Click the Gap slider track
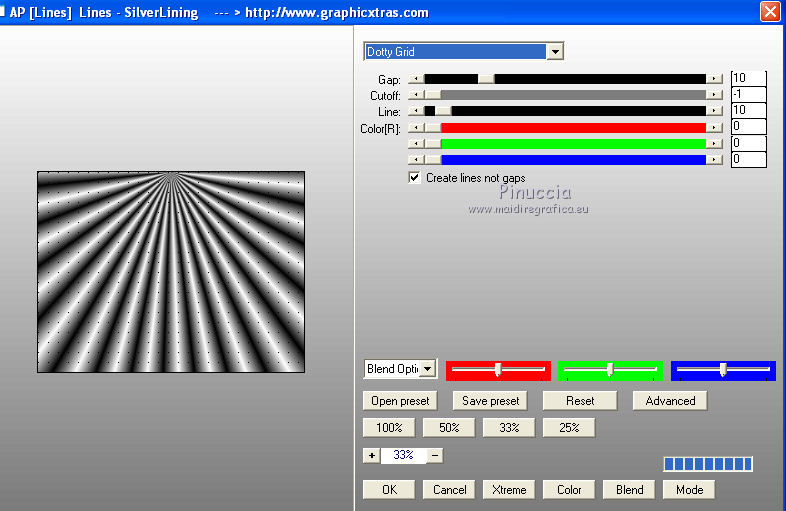This screenshot has height=511, width=786. tap(565, 79)
